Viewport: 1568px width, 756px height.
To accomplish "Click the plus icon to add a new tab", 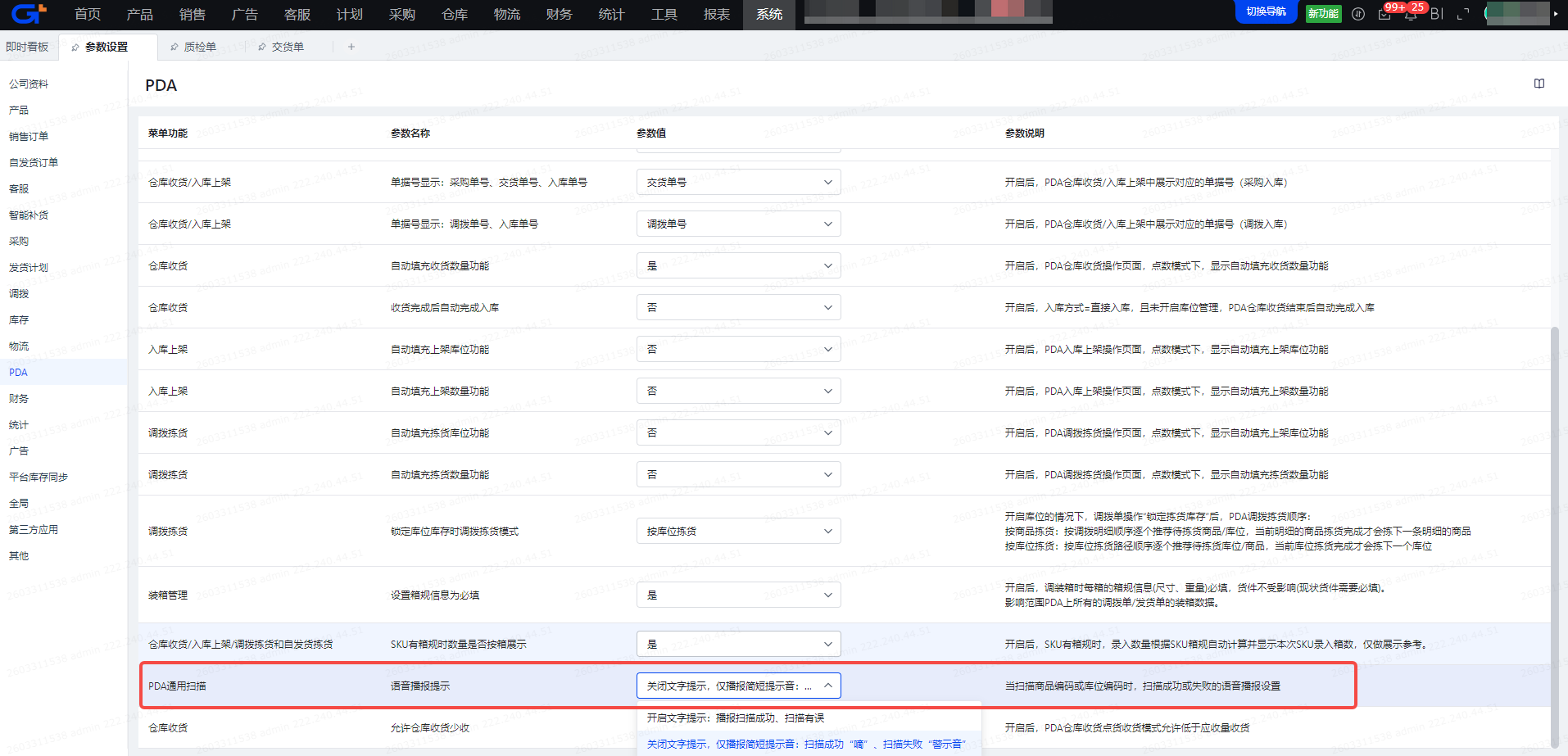I will pos(351,47).
